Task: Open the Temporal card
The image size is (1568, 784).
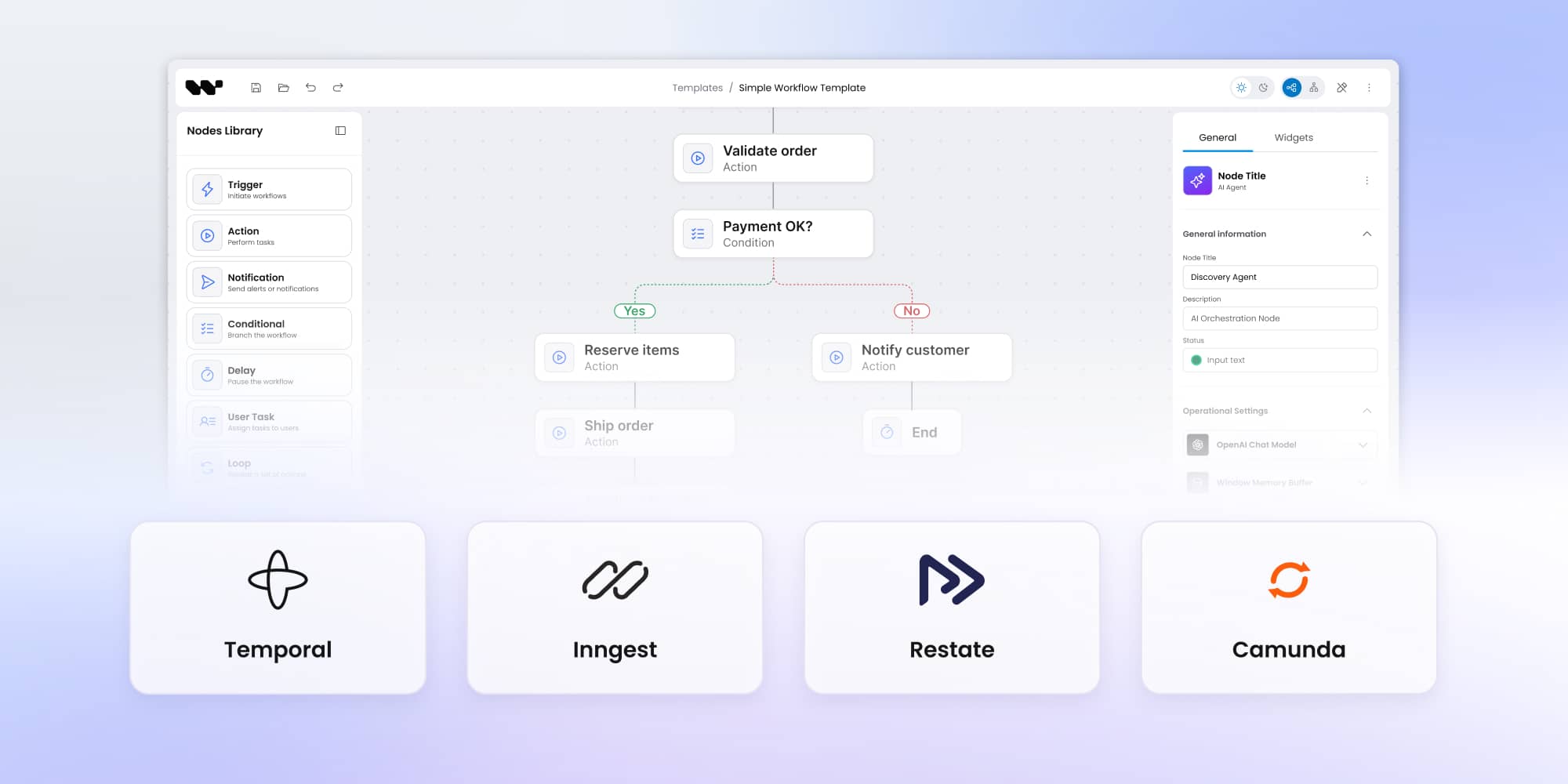Action: [x=278, y=608]
